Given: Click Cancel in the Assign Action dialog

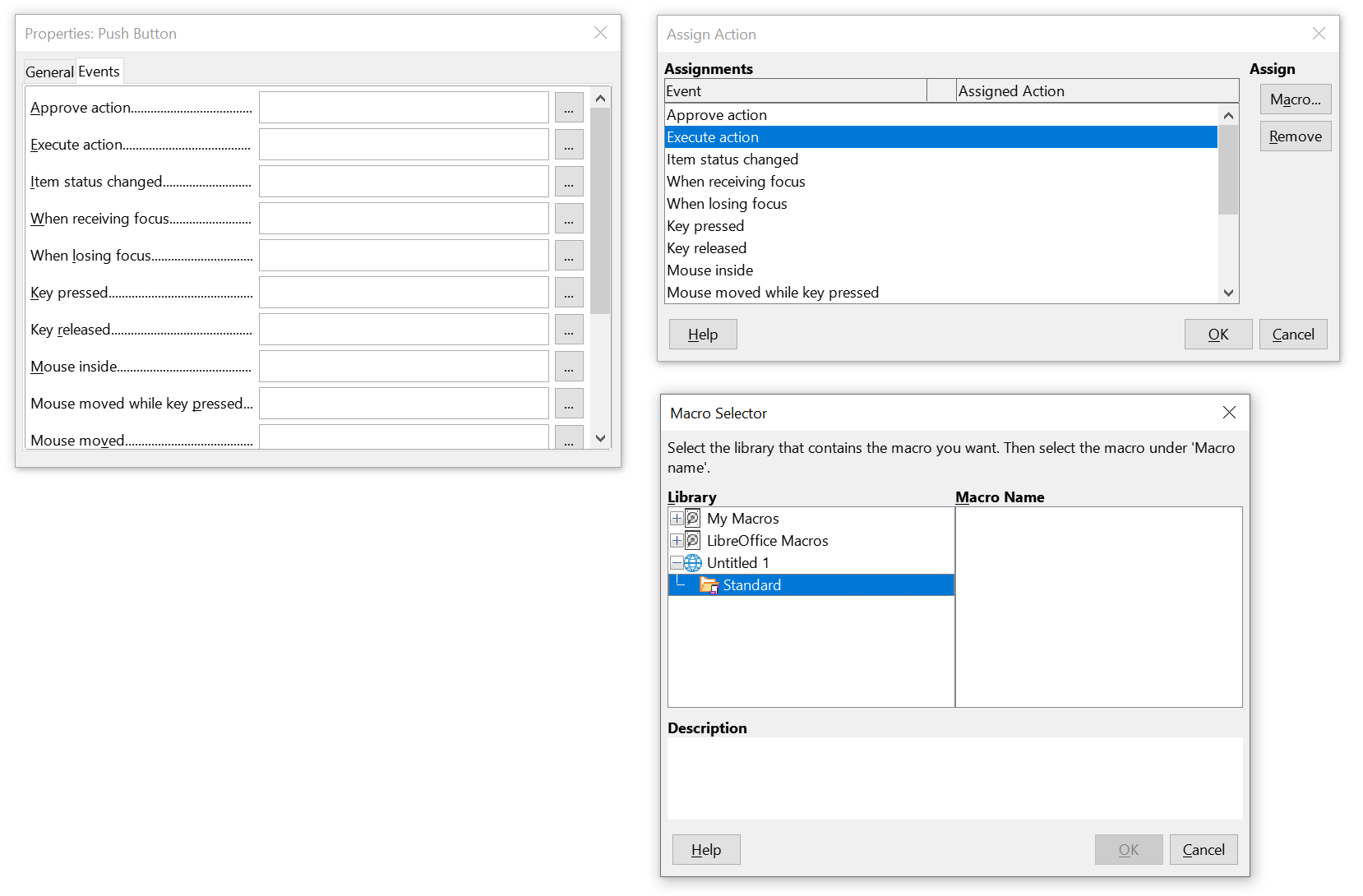Looking at the screenshot, I should coord(1293,335).
